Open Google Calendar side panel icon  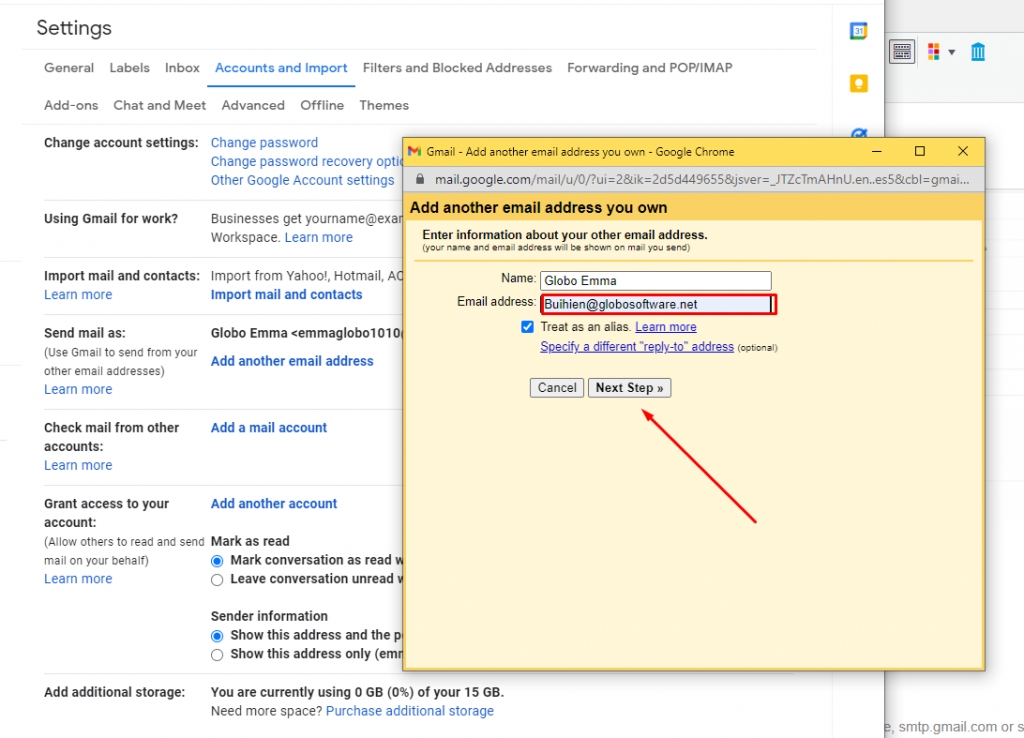tap(858, 31)
